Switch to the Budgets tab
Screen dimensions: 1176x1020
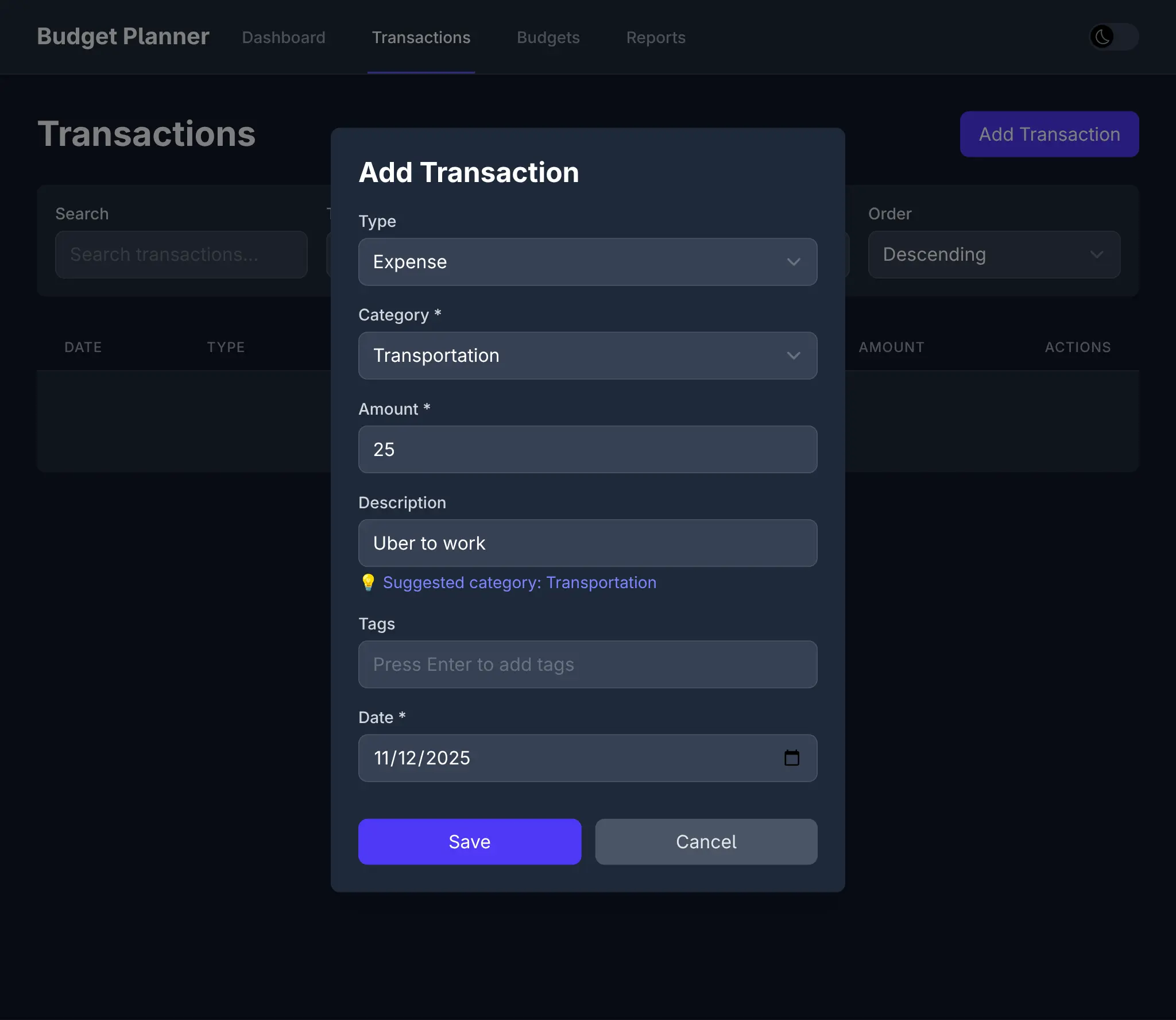pos(548,37)
